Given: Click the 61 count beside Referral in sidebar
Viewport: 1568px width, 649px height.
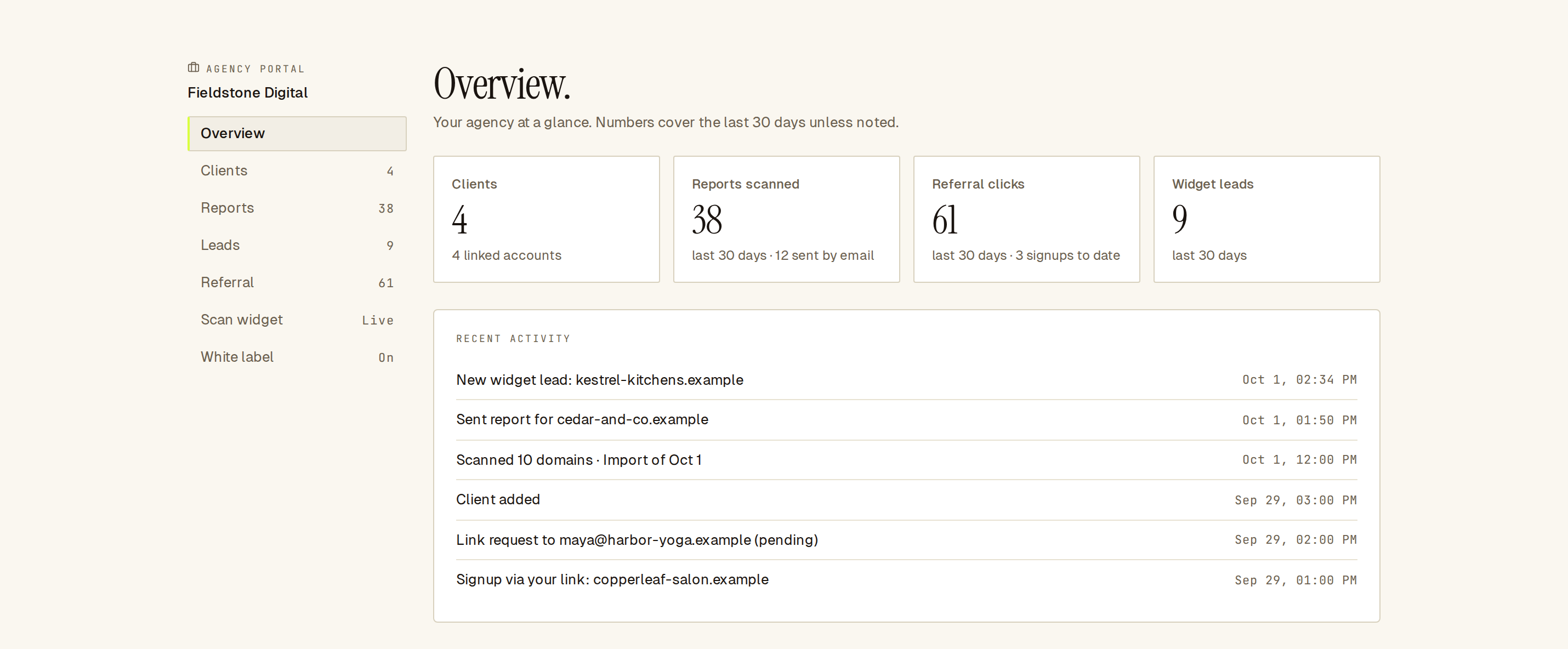Looking at the screenshot, I should (386, 283).
